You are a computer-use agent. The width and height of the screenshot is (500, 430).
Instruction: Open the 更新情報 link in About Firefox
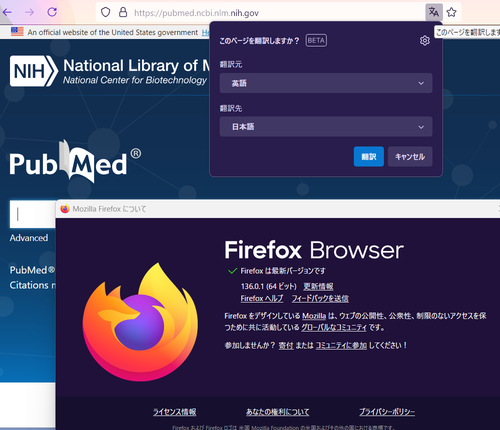[x=318, y=286]
